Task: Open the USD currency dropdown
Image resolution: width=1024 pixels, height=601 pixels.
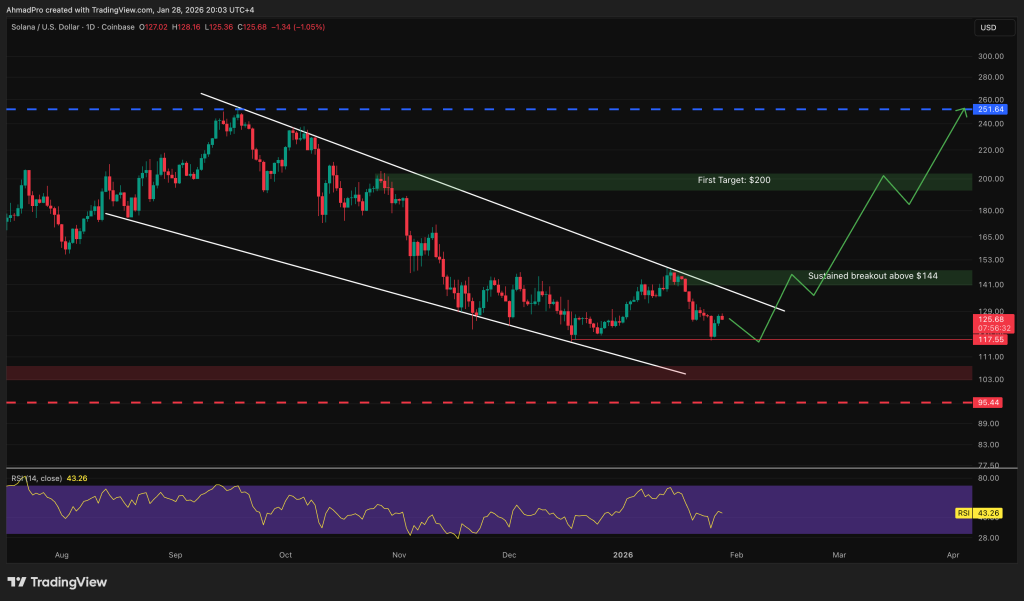Action: click(x=990, y=27)
